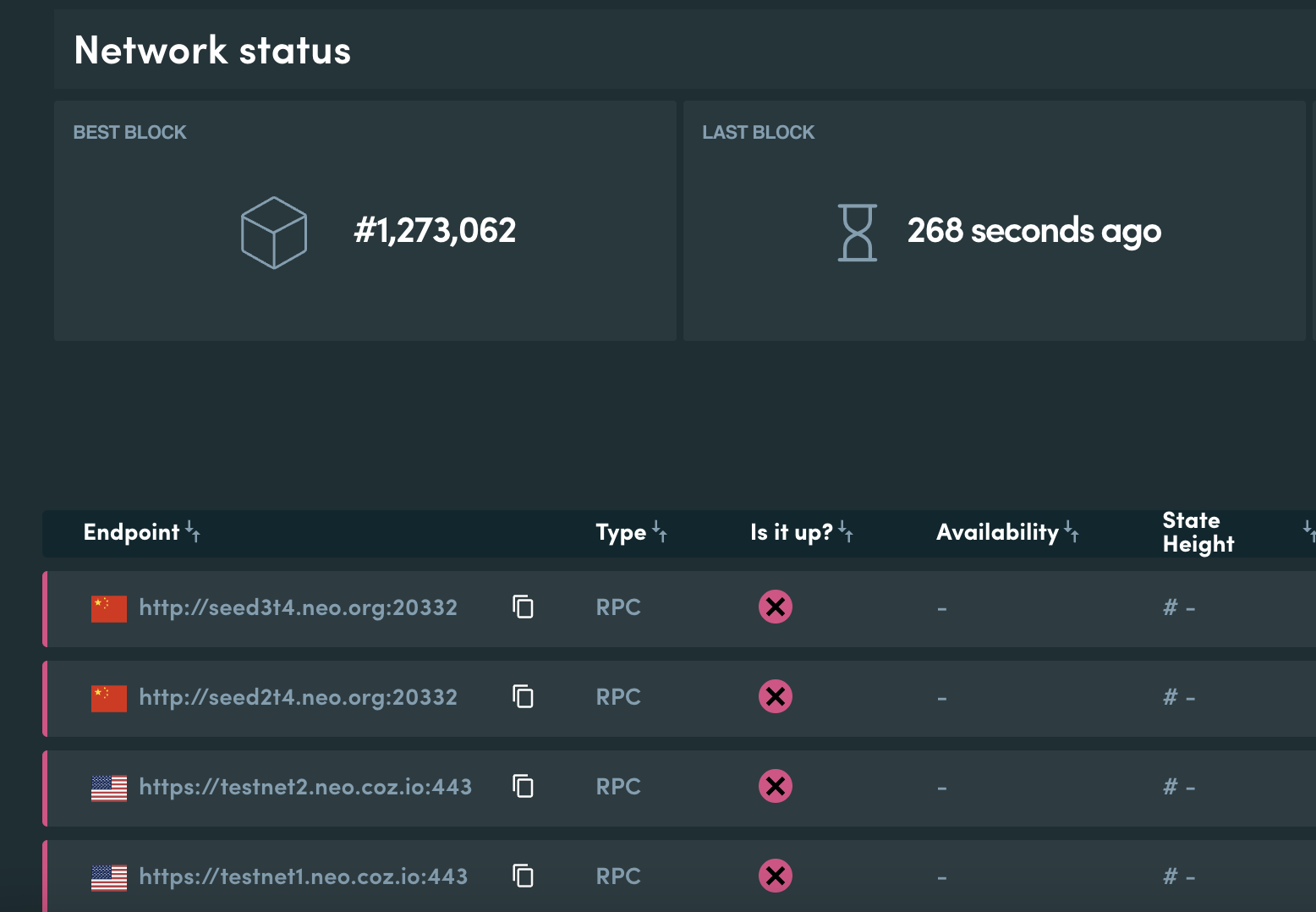Click the BEST BLOCK card label
The image size is (1316, 912).
coord(129,132)
